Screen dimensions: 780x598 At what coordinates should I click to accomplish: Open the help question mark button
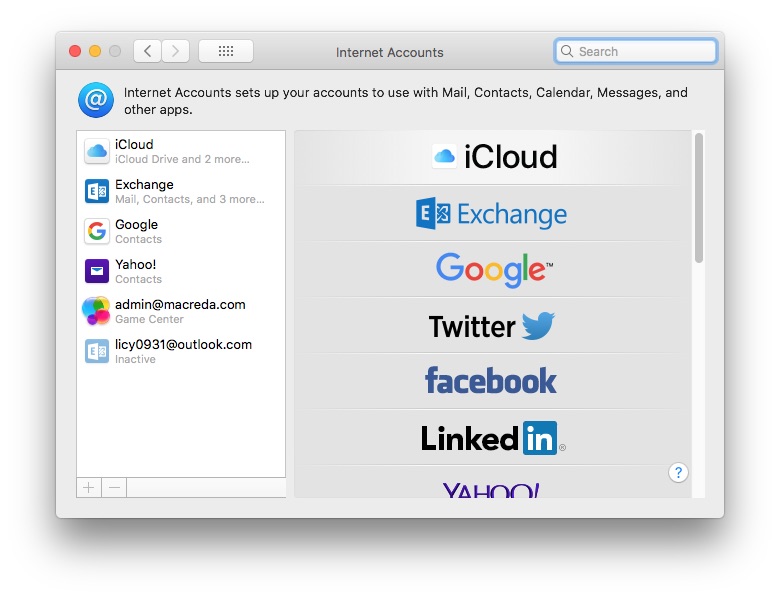pyautogui.click(x=678, y=473)
